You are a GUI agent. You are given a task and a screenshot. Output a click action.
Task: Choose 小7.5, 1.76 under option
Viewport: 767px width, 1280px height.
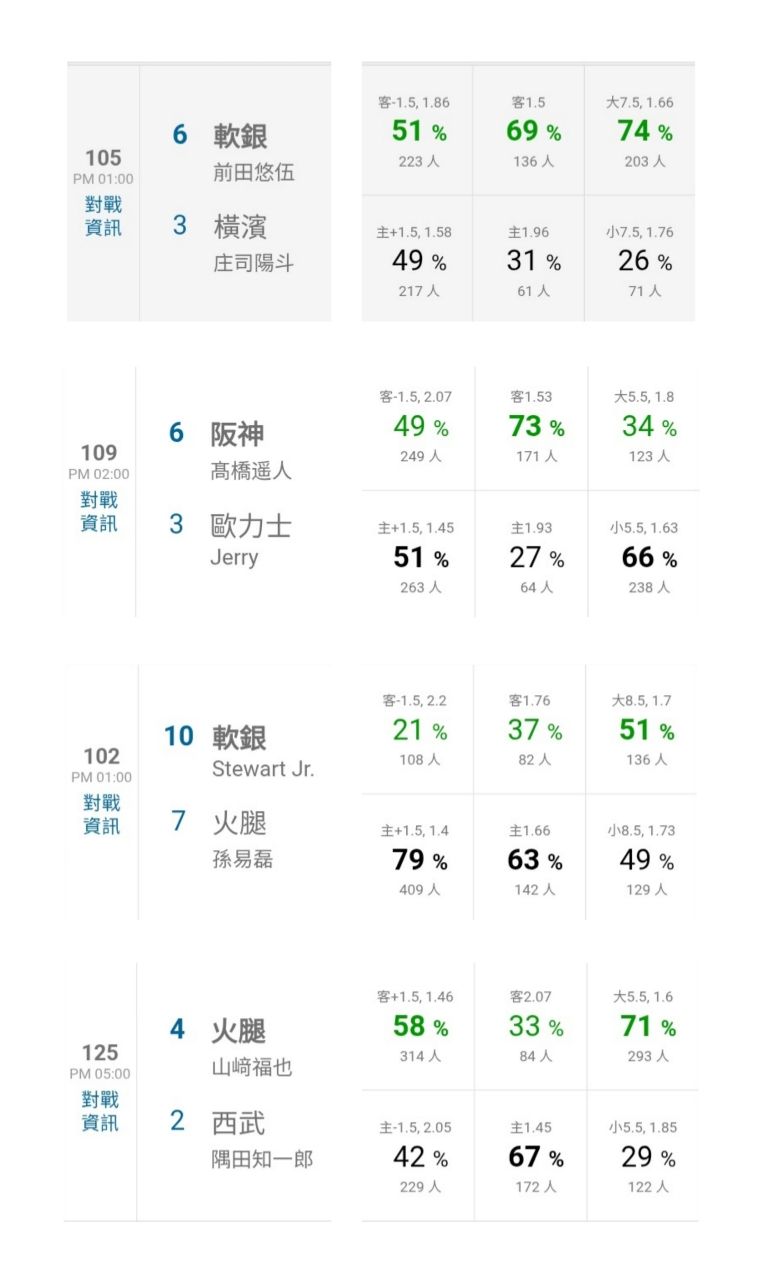[640, 260]
